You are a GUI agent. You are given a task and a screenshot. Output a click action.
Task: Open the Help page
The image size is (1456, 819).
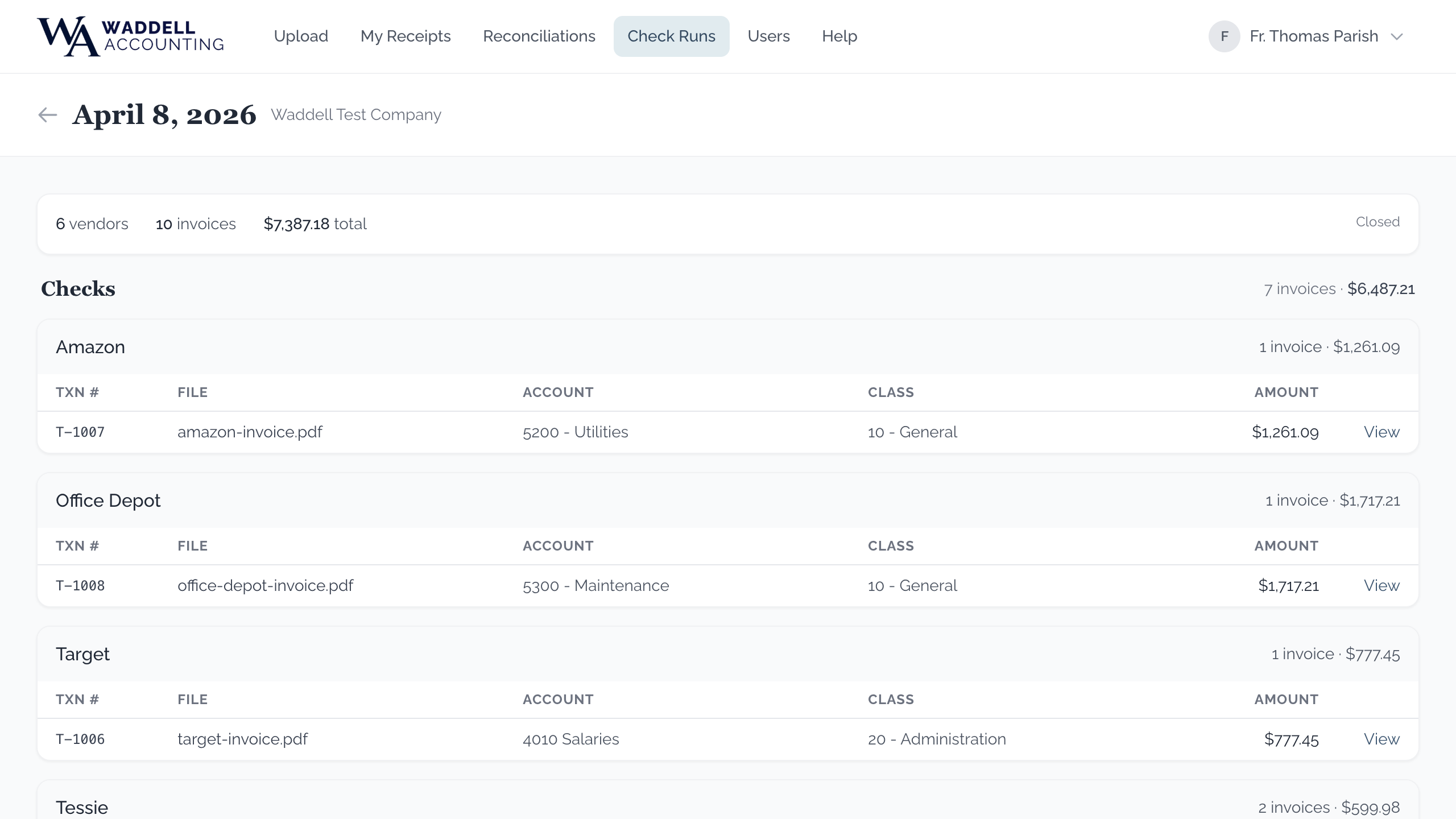[x=839, y=36]
